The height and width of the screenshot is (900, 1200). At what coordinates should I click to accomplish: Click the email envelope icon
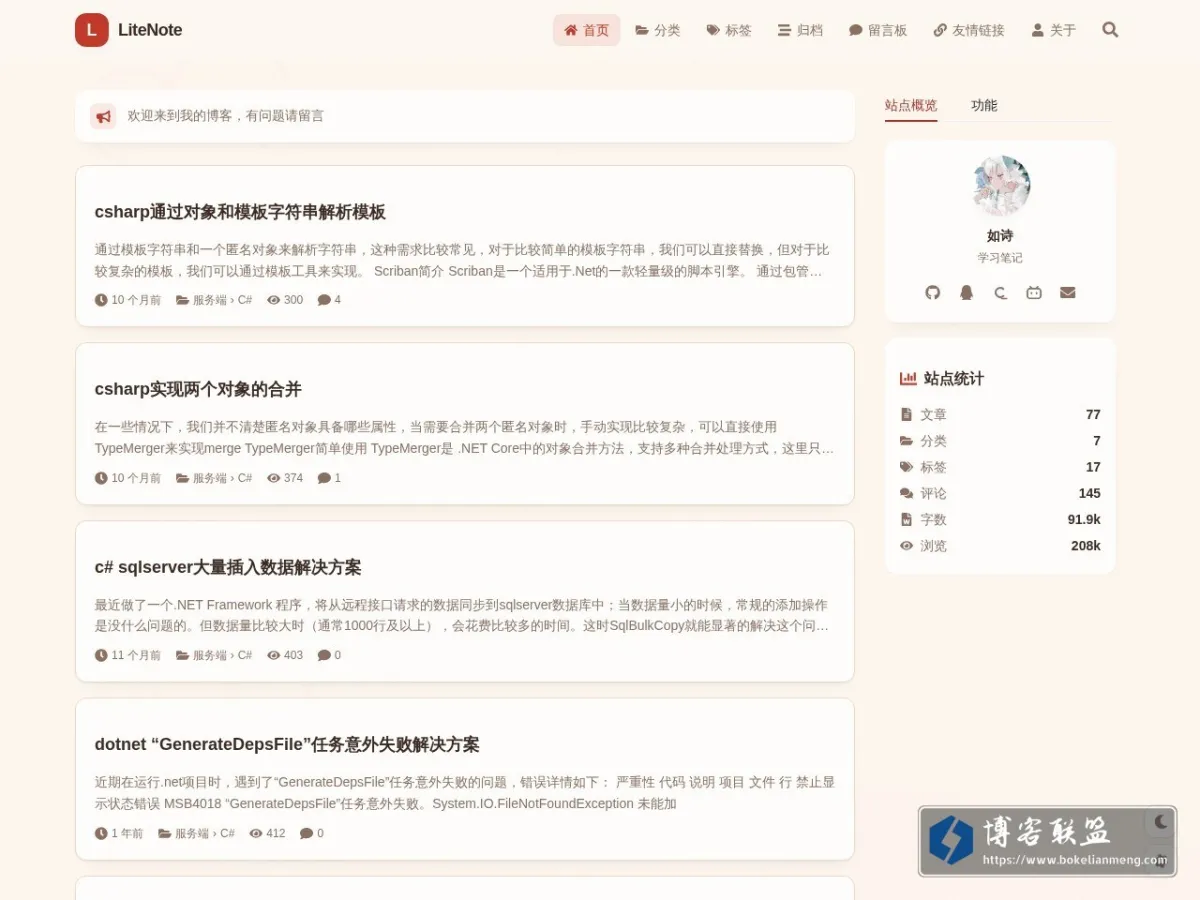(x=1068, y=293)
